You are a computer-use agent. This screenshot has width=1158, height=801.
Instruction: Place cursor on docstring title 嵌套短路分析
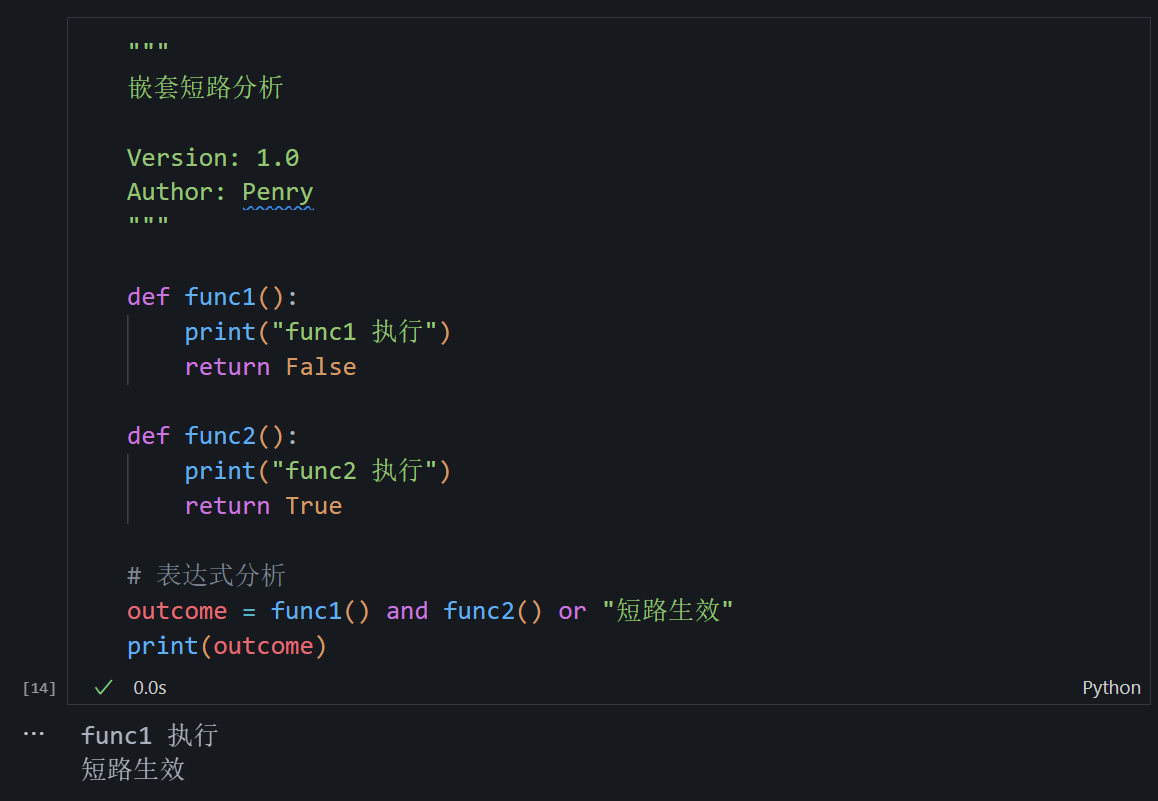tap(206, 88)
